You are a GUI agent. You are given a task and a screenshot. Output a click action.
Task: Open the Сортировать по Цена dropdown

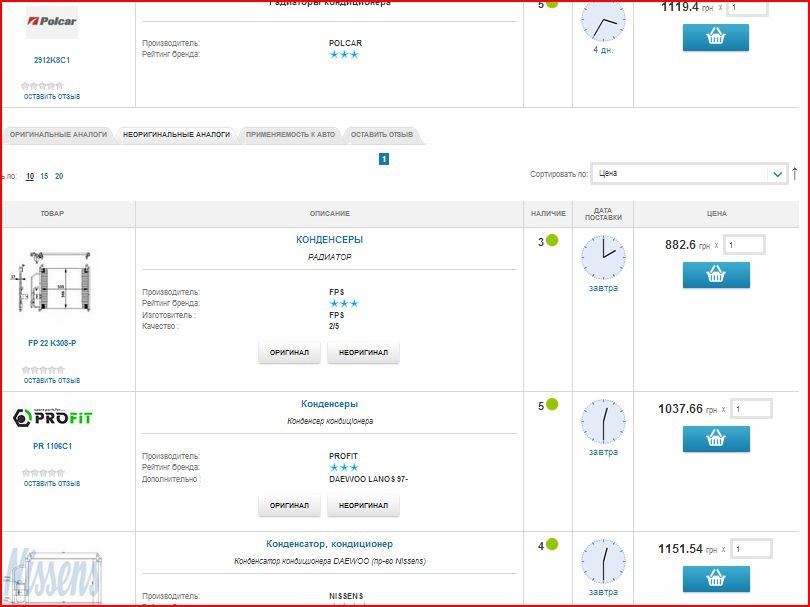click(x=689, y=174)
